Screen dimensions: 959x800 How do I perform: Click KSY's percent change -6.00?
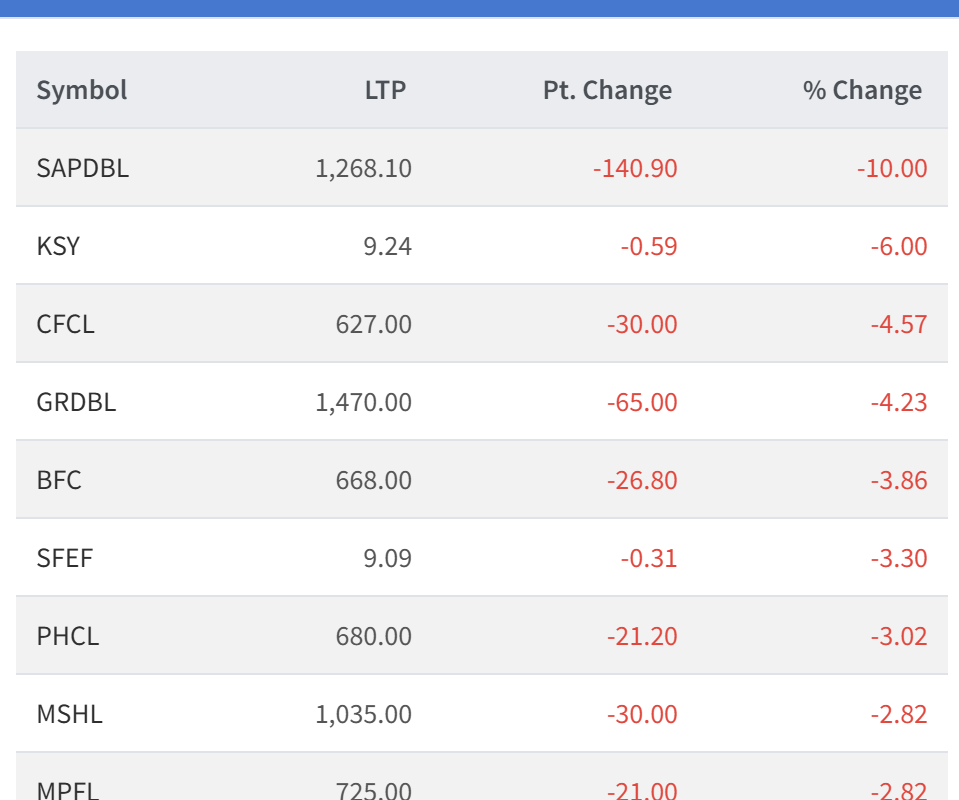pos(899,246)
